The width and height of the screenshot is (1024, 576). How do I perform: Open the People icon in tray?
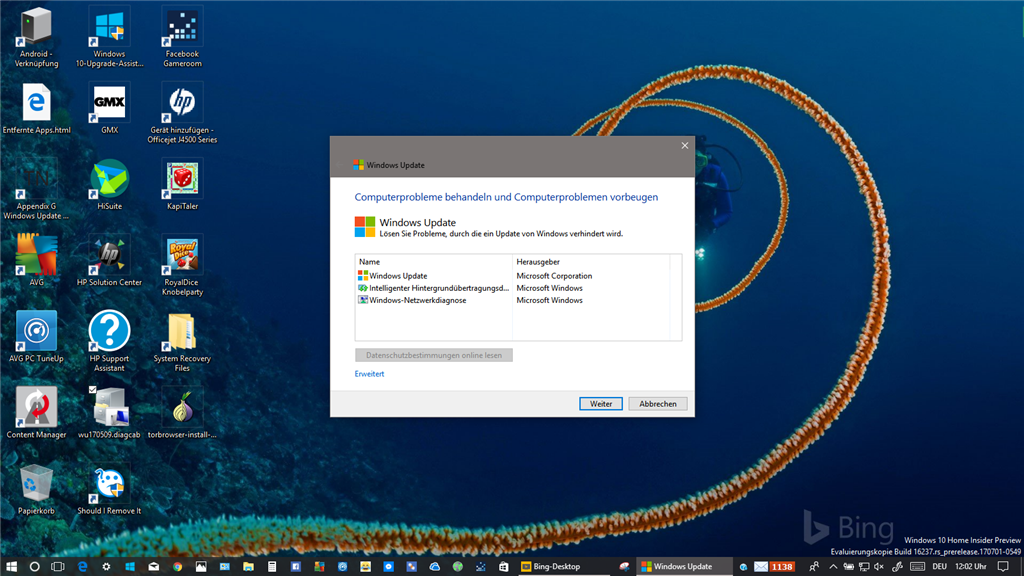click(x=814, y=567)
